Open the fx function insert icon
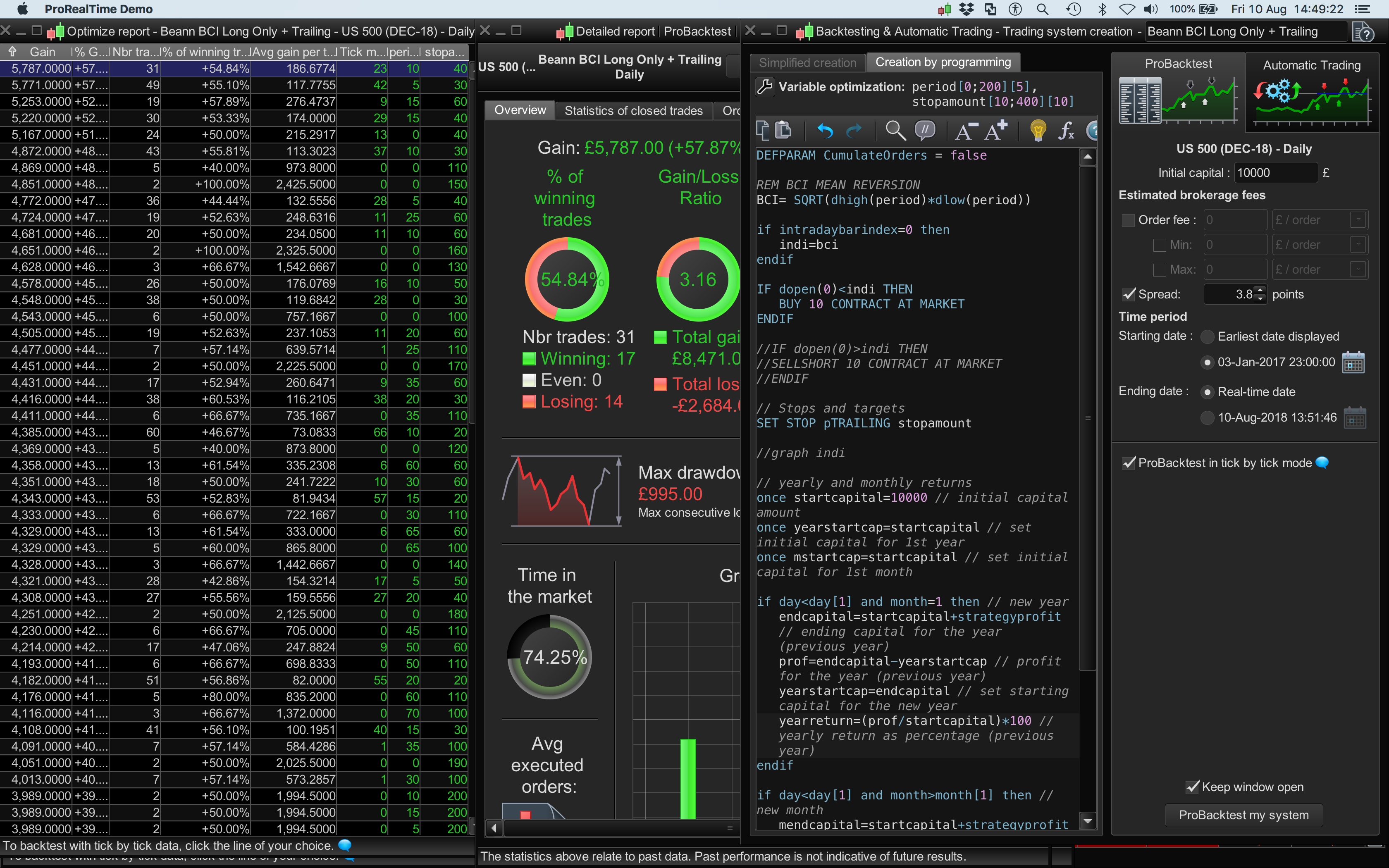Viewport: 1389px width, 868px height. click(1066, 131)
